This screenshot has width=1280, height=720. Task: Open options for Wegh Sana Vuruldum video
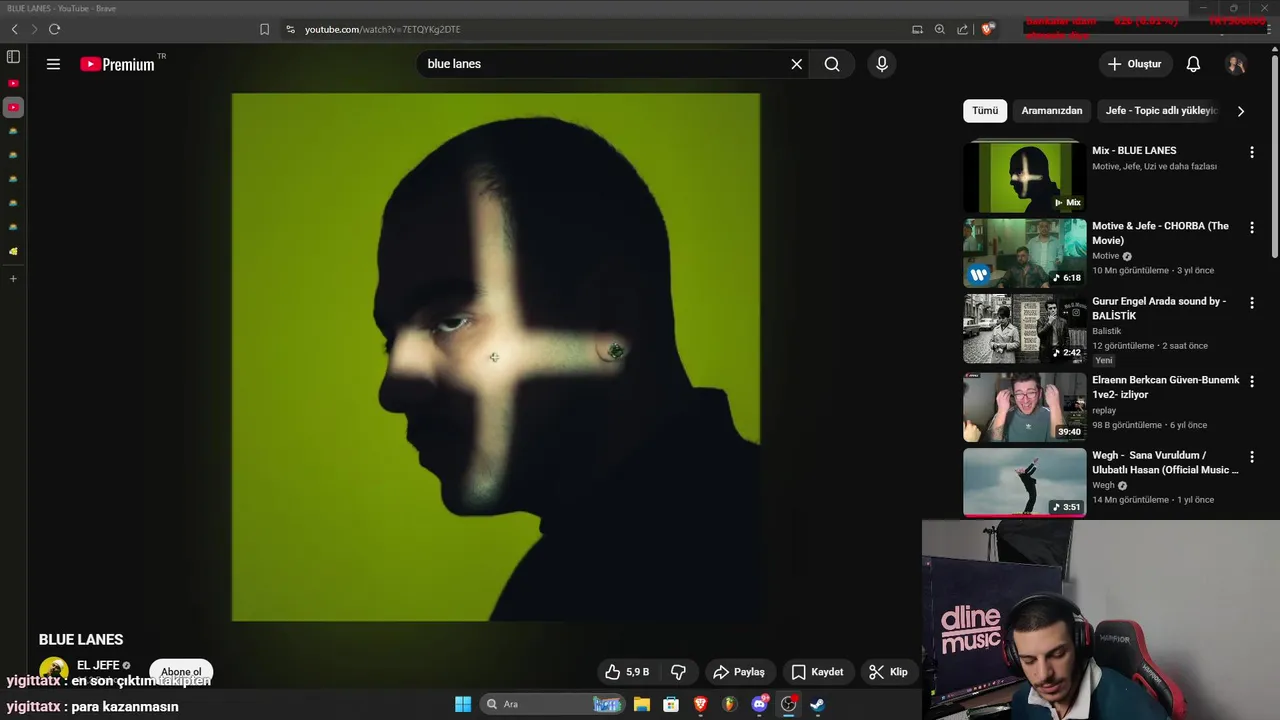(1251, 456)
